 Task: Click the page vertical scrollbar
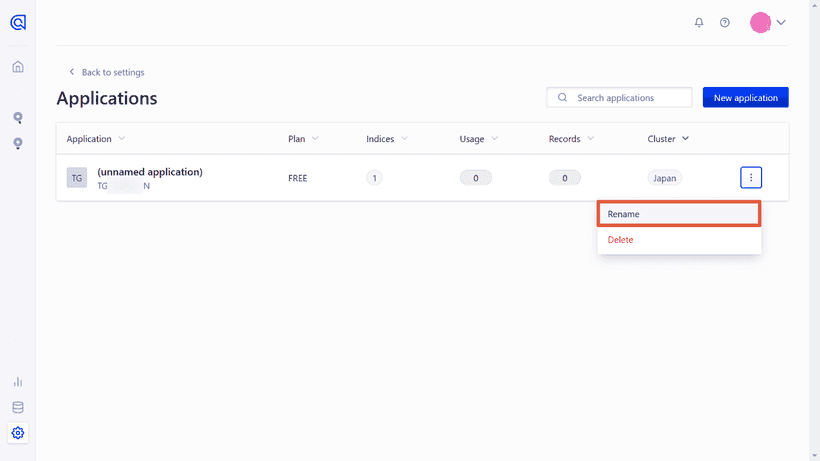(814, 230)
